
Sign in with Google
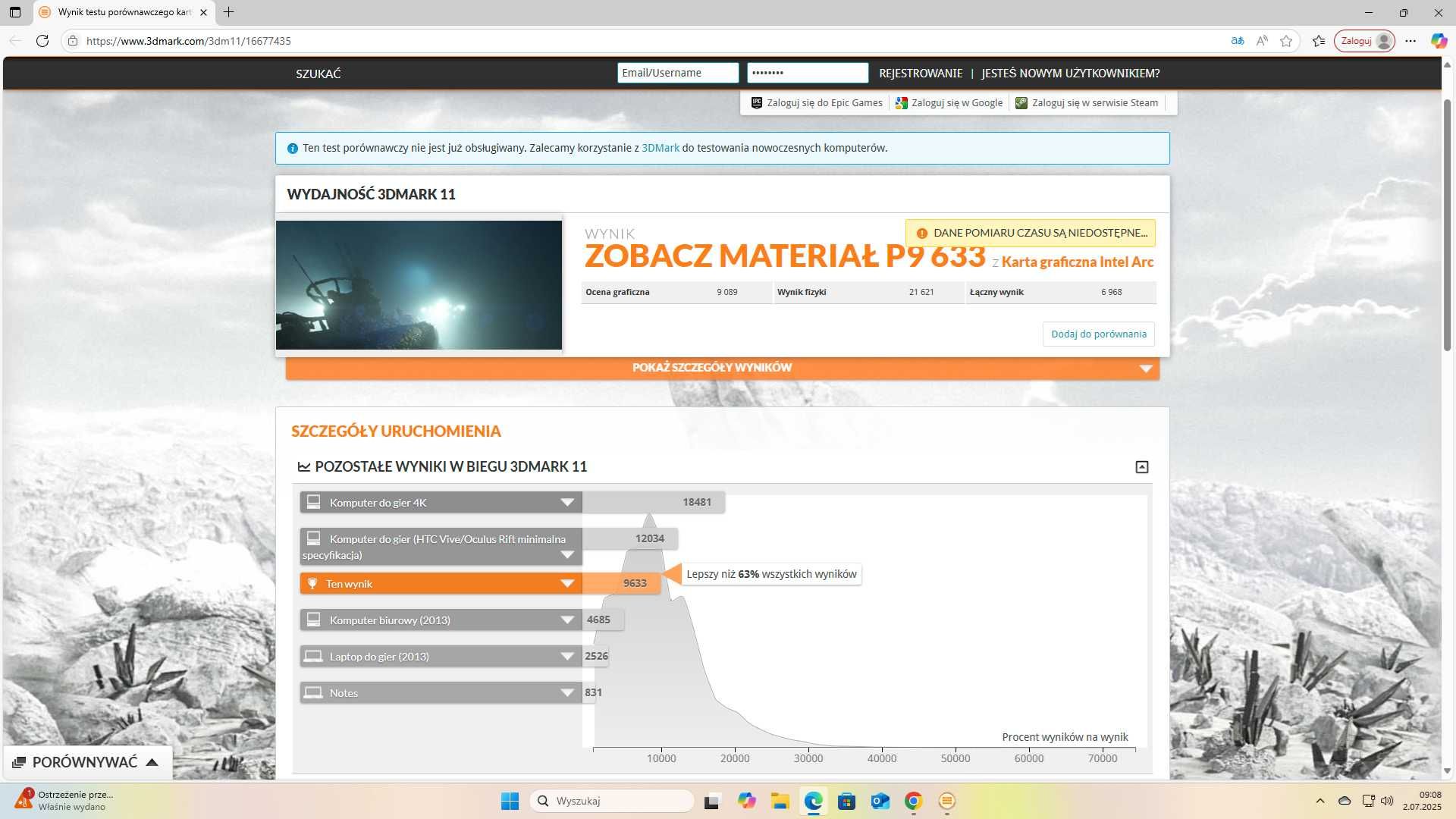[x=949, y=103]
